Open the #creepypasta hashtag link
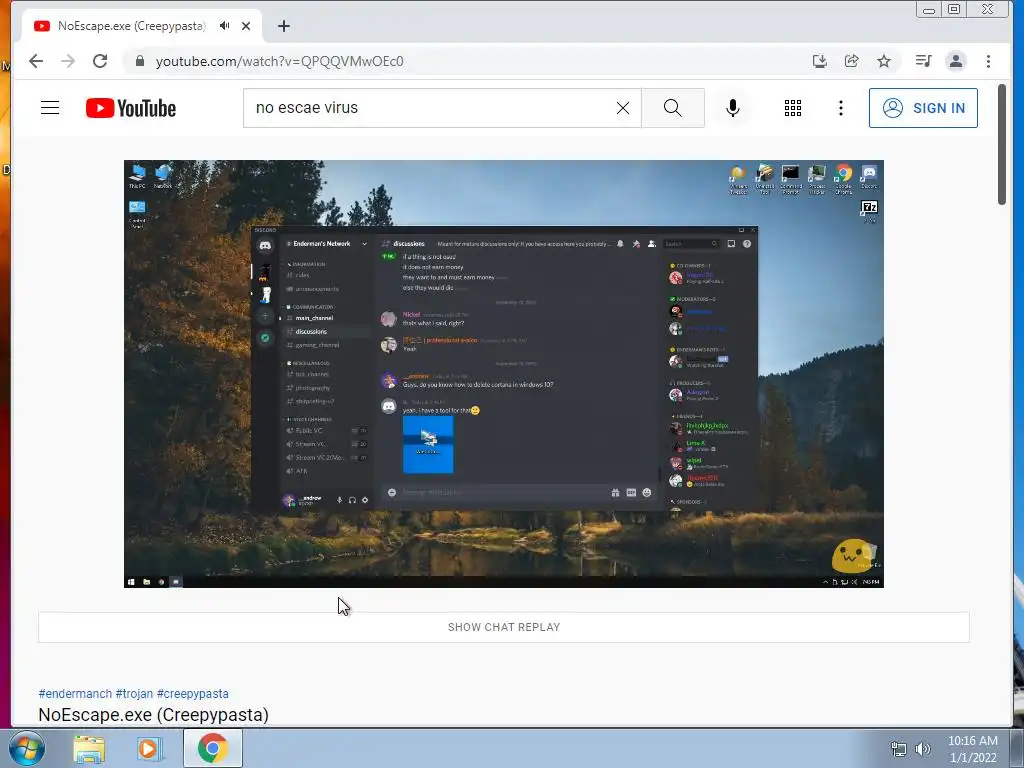Screen dimensions: 1024x768 click(193, 694)
